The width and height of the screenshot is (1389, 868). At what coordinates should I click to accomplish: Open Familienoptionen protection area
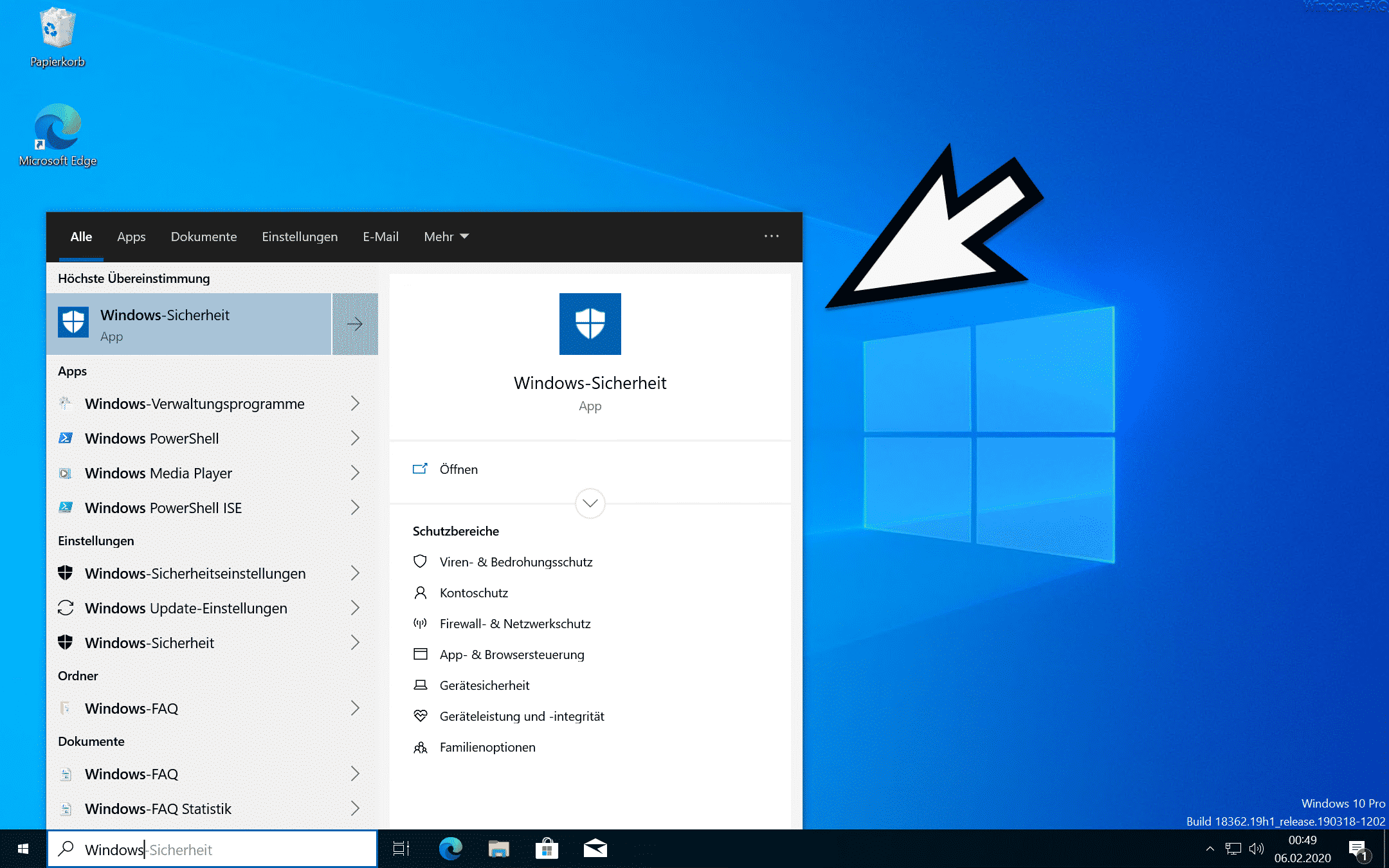[487, 747]
